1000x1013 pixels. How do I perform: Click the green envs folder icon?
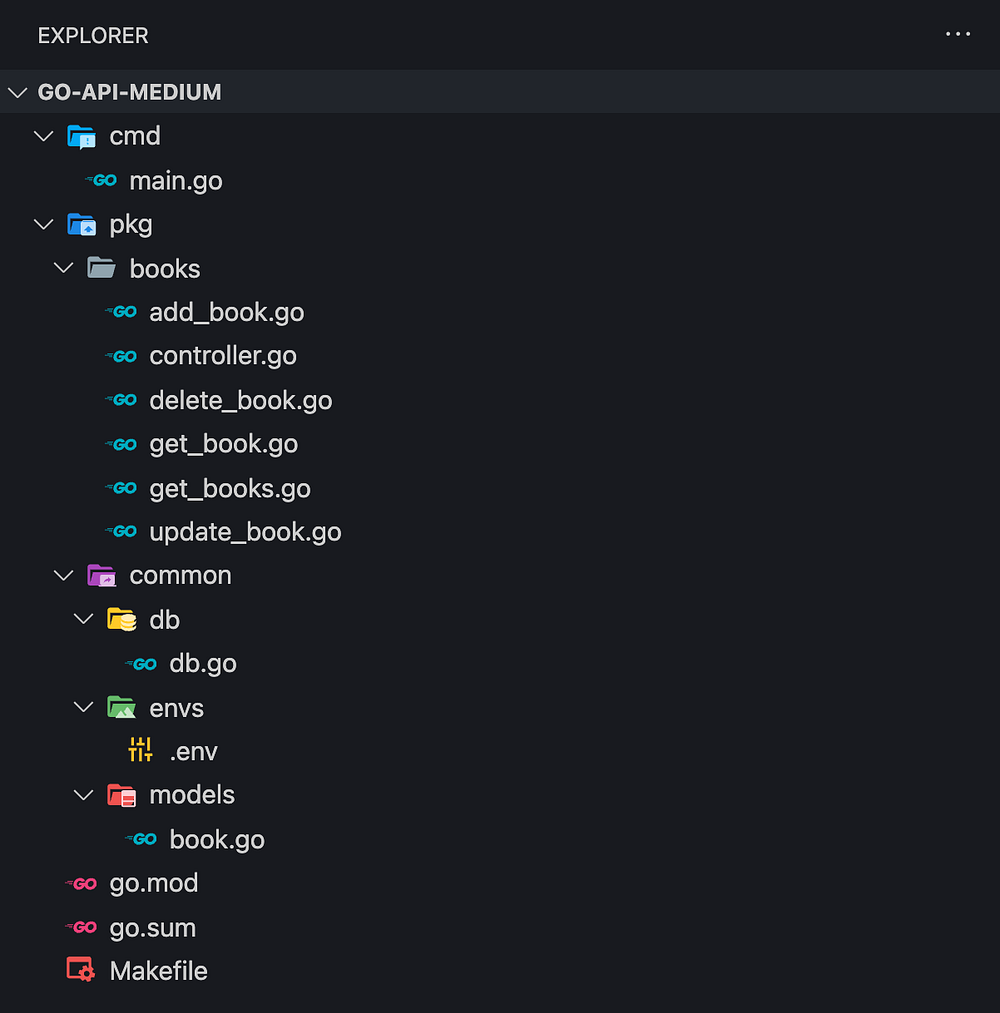[121, 708]
